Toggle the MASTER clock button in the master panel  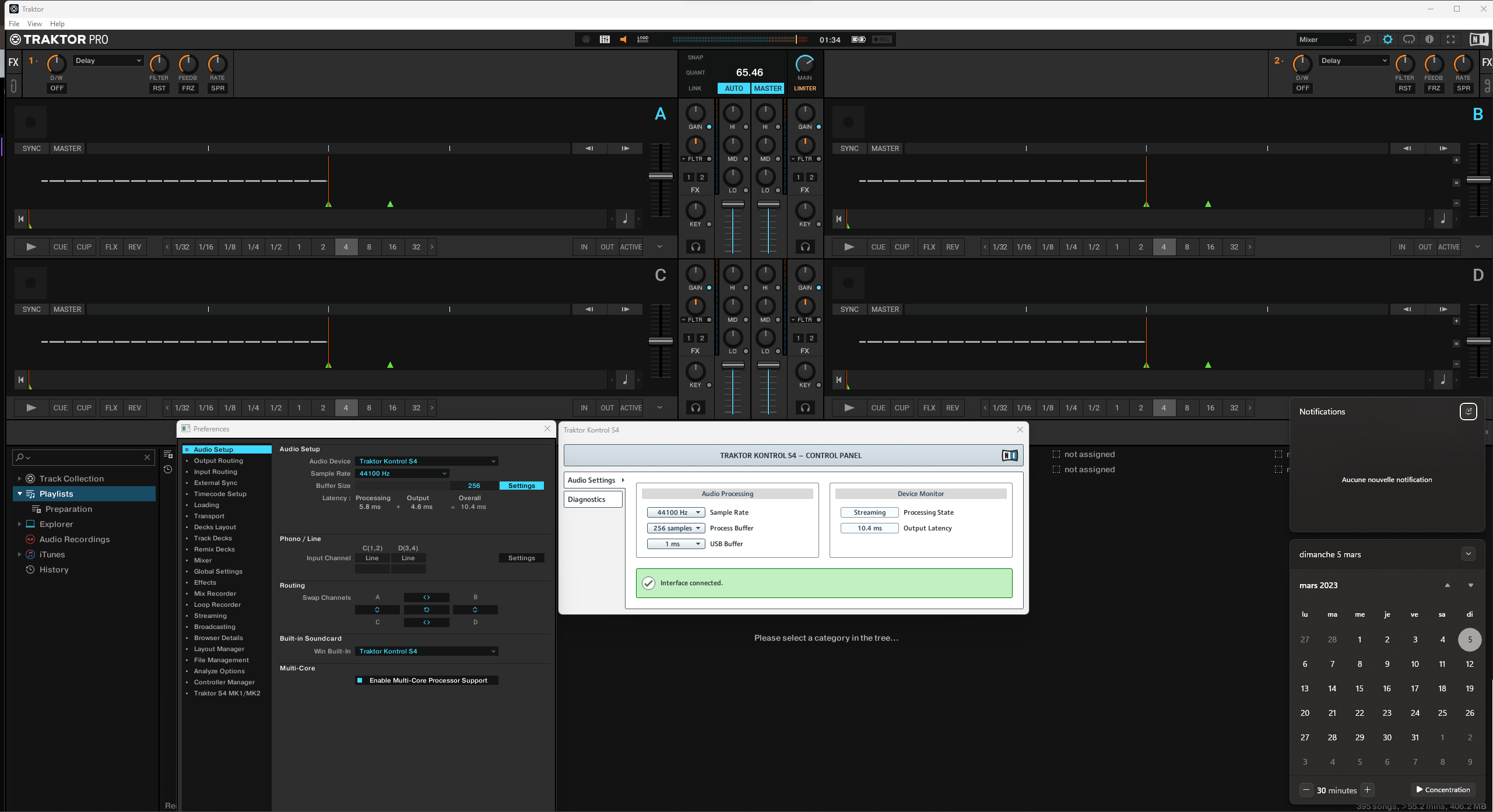click(x=768, y=89)
